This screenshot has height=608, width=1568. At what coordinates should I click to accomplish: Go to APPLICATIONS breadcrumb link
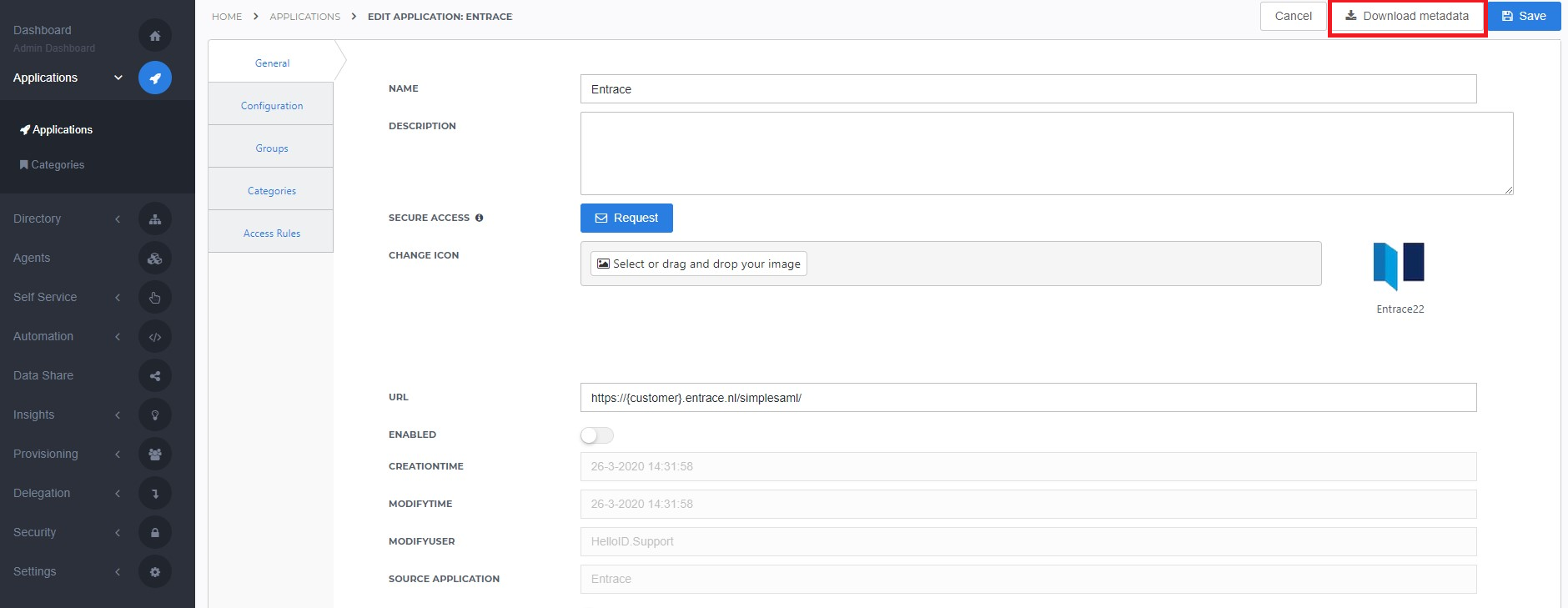304,17
